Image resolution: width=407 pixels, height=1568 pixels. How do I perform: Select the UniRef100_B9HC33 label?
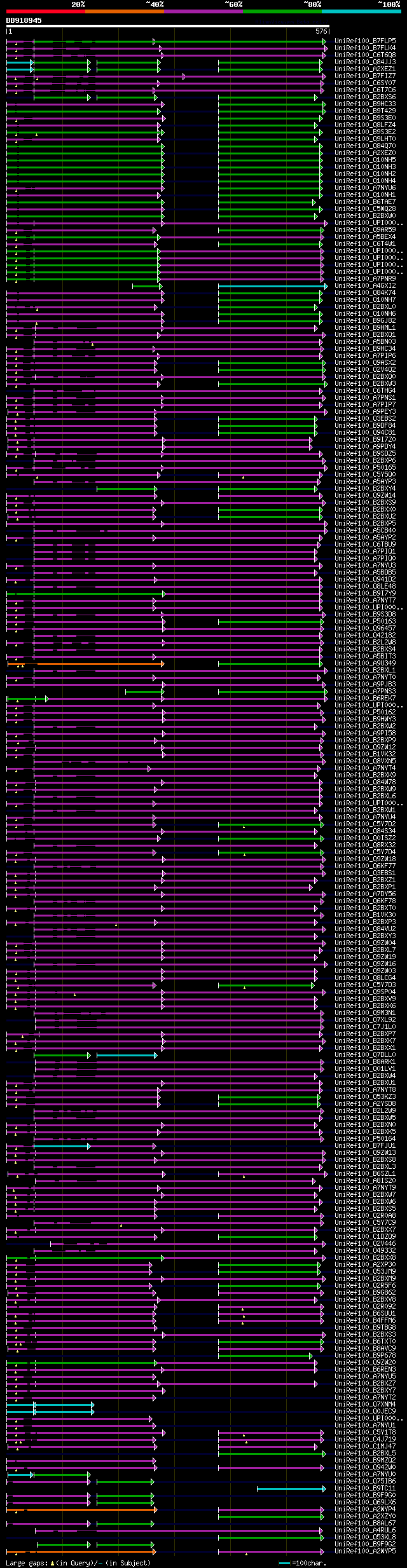(365, 104)
